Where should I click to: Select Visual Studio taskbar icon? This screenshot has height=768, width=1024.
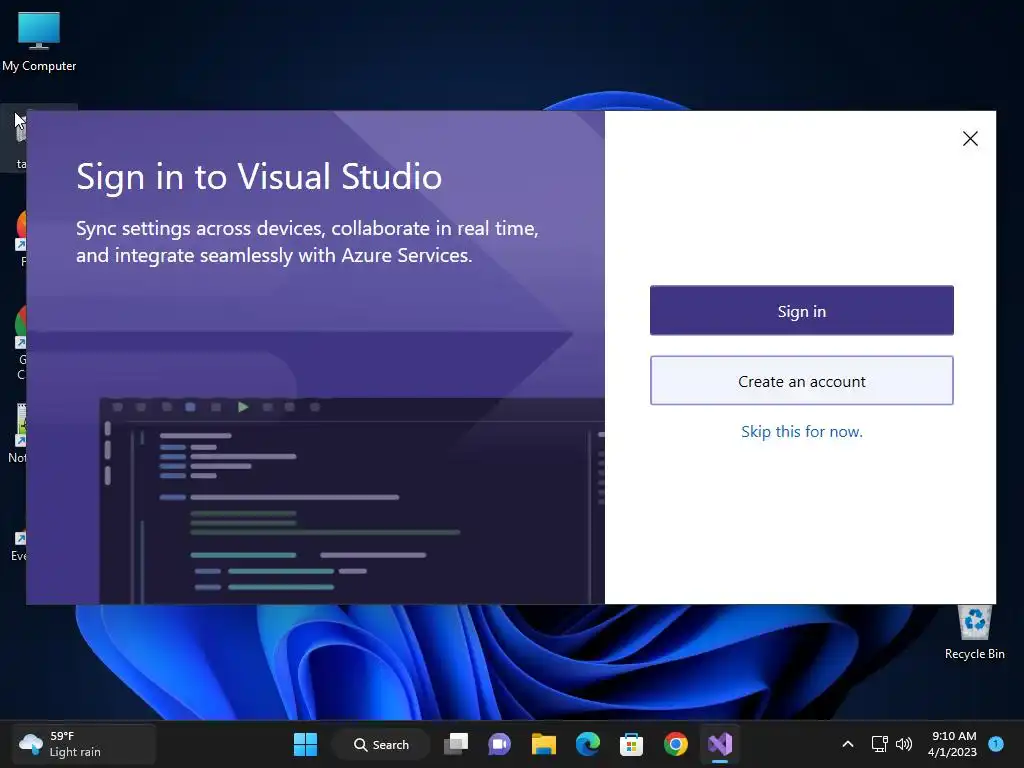point(720,744)
